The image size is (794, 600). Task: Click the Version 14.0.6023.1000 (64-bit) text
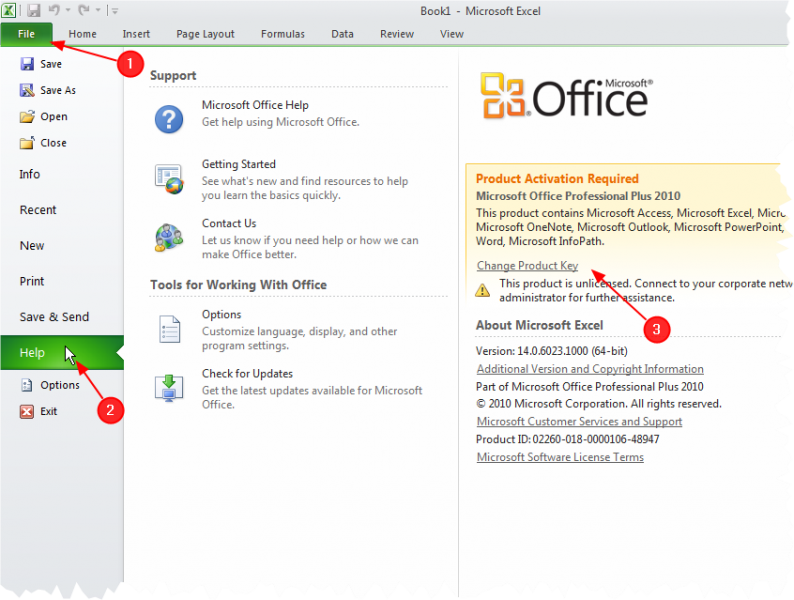(551, 351)
